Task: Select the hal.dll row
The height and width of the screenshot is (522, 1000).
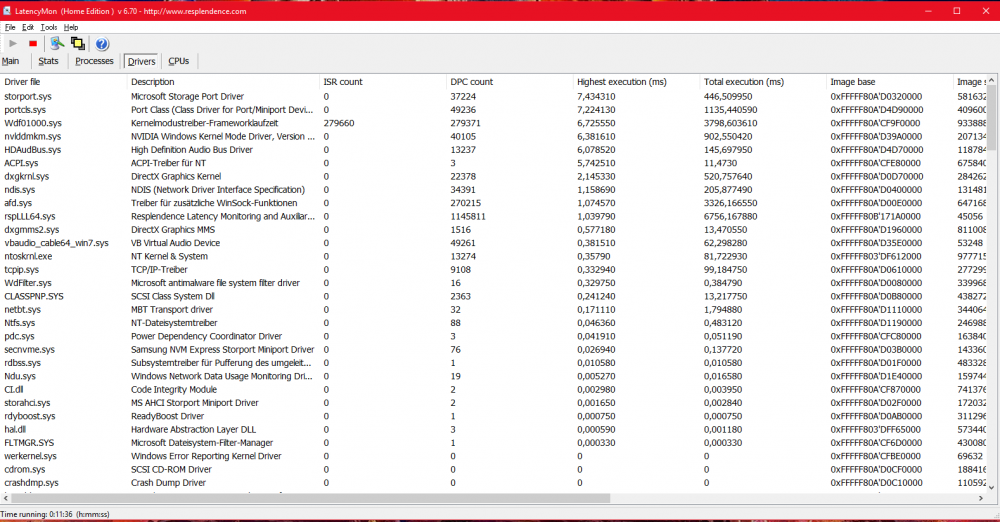Action: 494,429
